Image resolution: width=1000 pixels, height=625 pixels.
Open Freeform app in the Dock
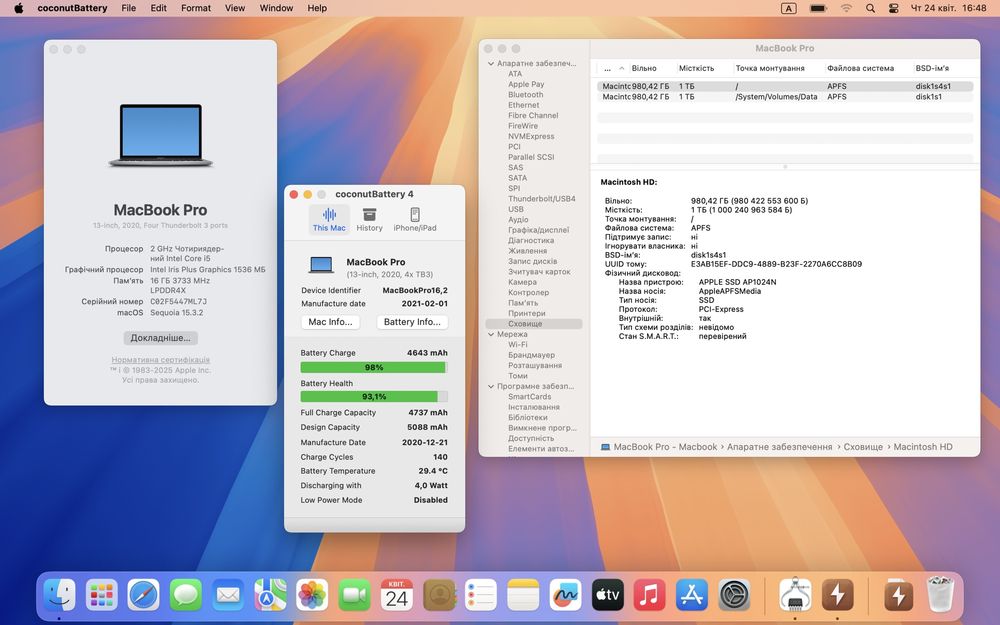click(565, 596)
